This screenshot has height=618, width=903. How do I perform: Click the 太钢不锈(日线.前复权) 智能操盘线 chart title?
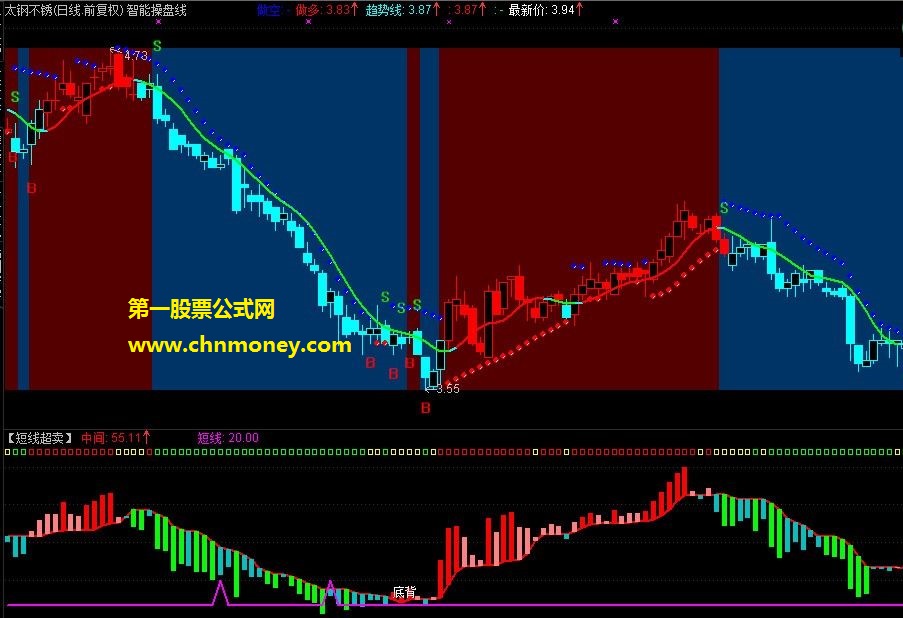[x=96, y=10]
